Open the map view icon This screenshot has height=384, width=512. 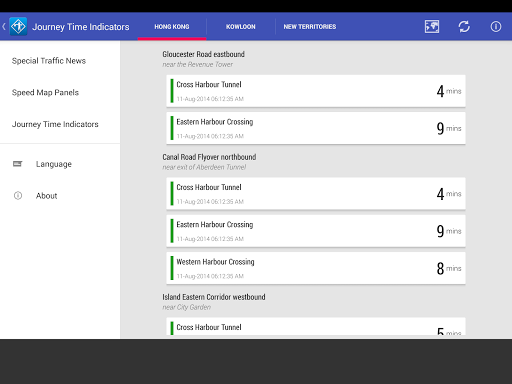click(432, 27)
